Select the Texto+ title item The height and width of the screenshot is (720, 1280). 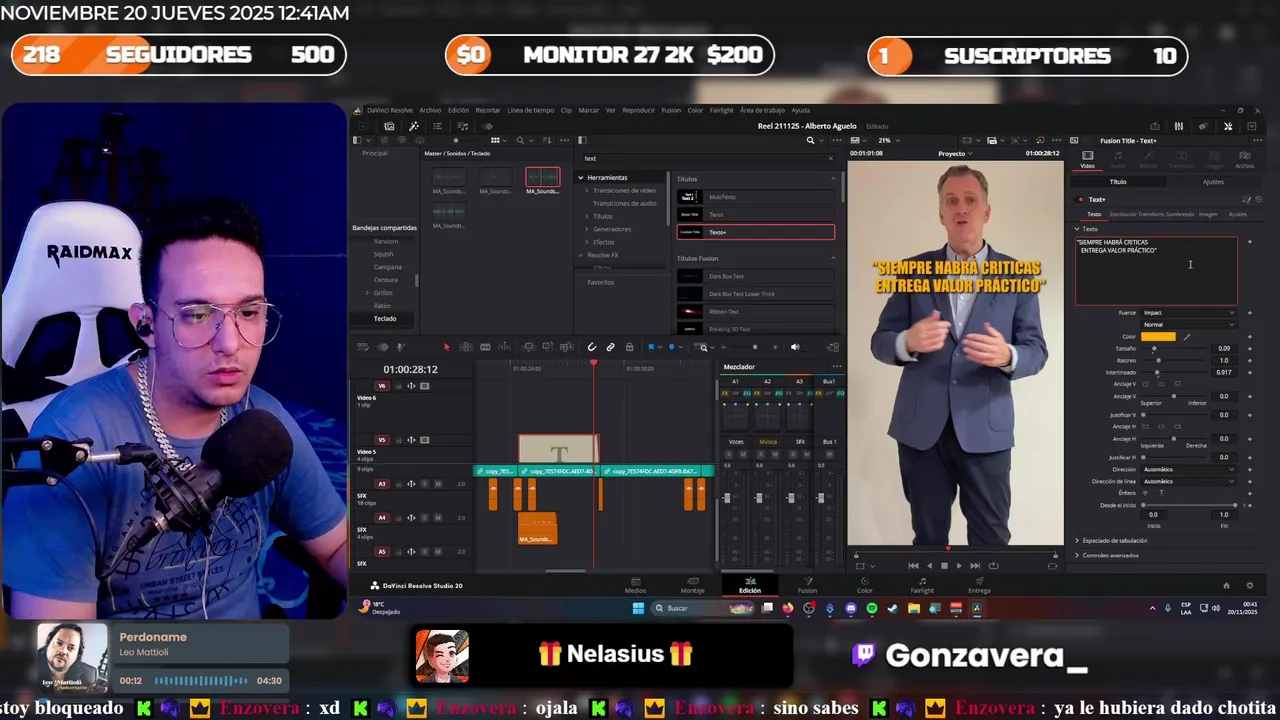point(755,232)
